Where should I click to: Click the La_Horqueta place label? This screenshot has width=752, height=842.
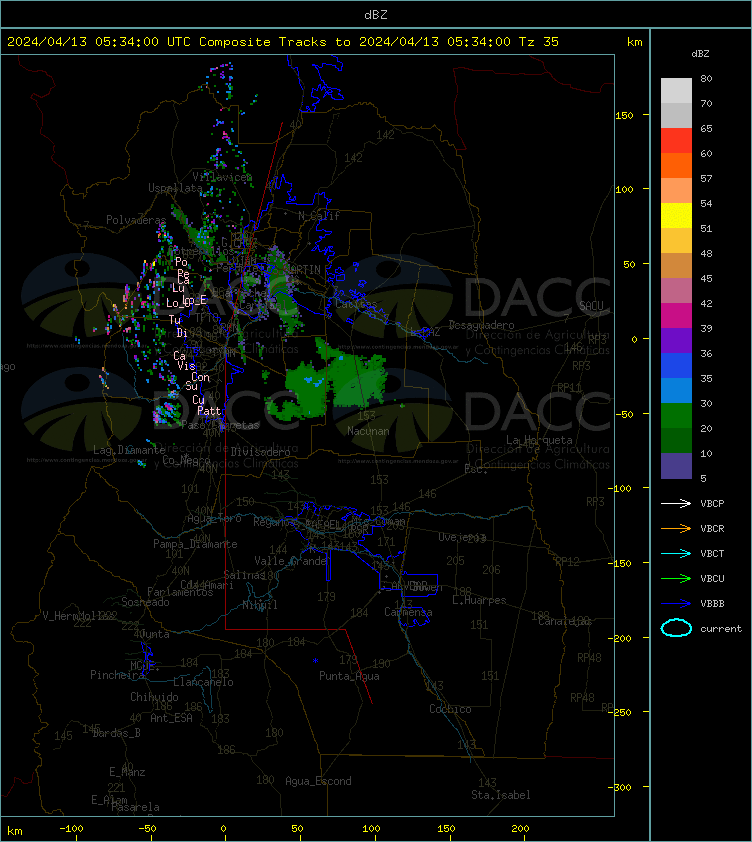[x=539, y=440]
